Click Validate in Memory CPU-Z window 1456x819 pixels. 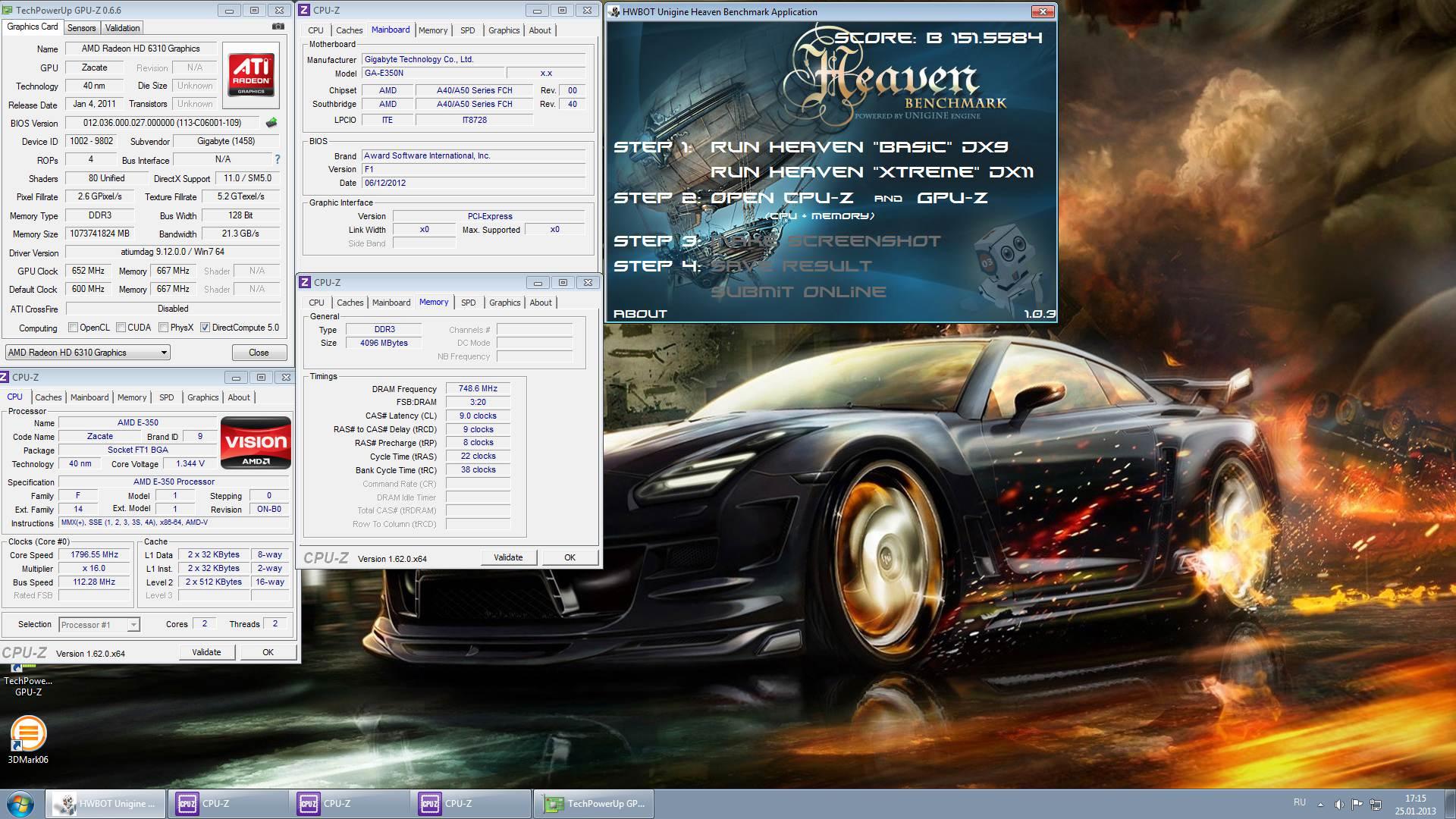click(508, 557)
